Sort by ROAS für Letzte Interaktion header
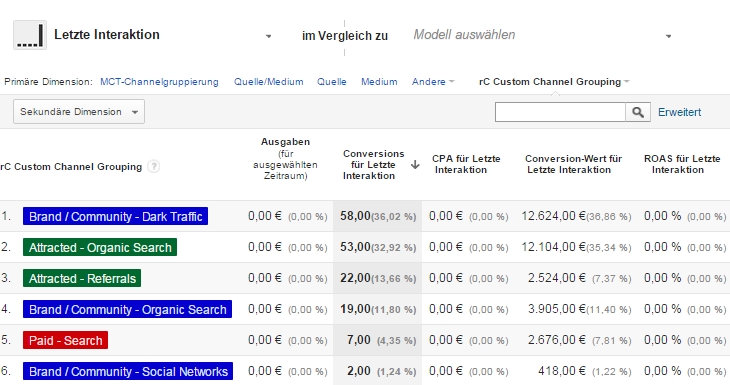The width and height of the screenshot is (730, 385). coord(682,164)
